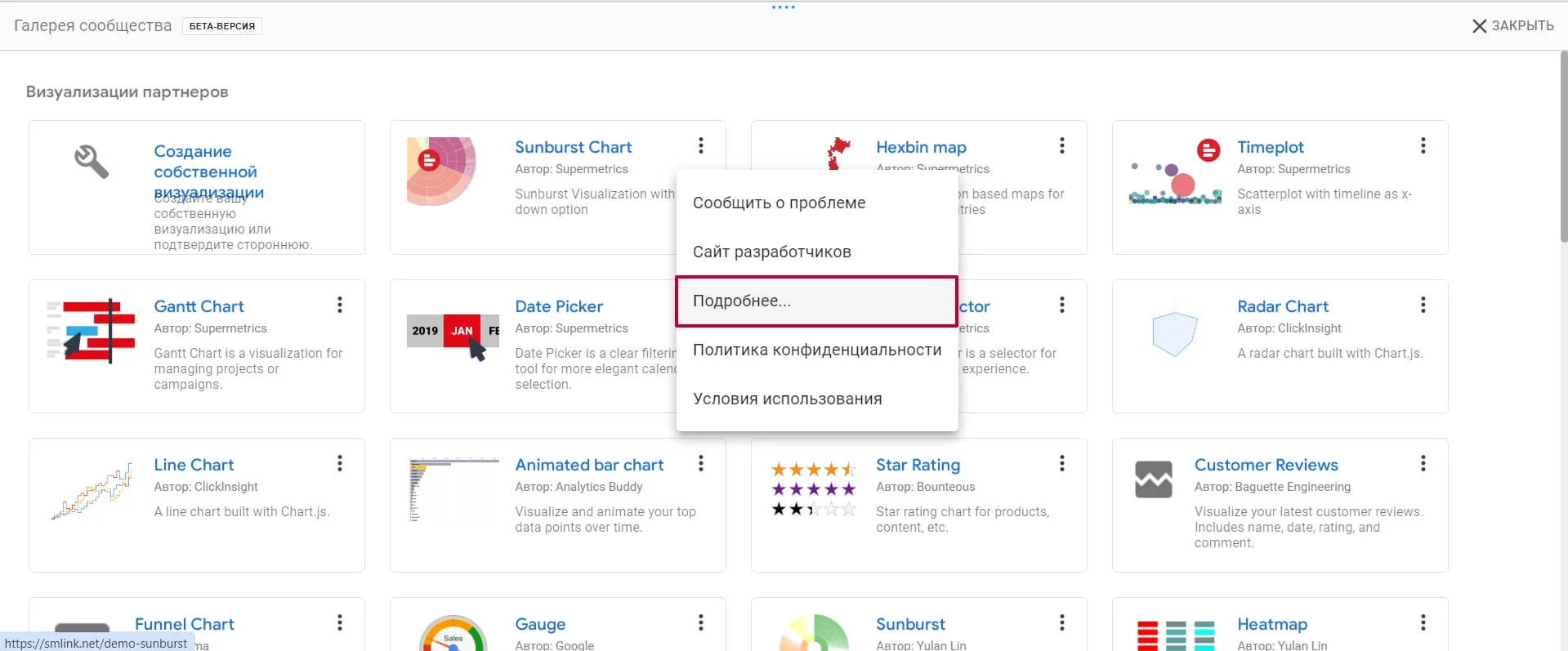Viewport: 1568px width, 651px height.
Task: Click the Customer Reviews card icon
Action: [1154, 479]
